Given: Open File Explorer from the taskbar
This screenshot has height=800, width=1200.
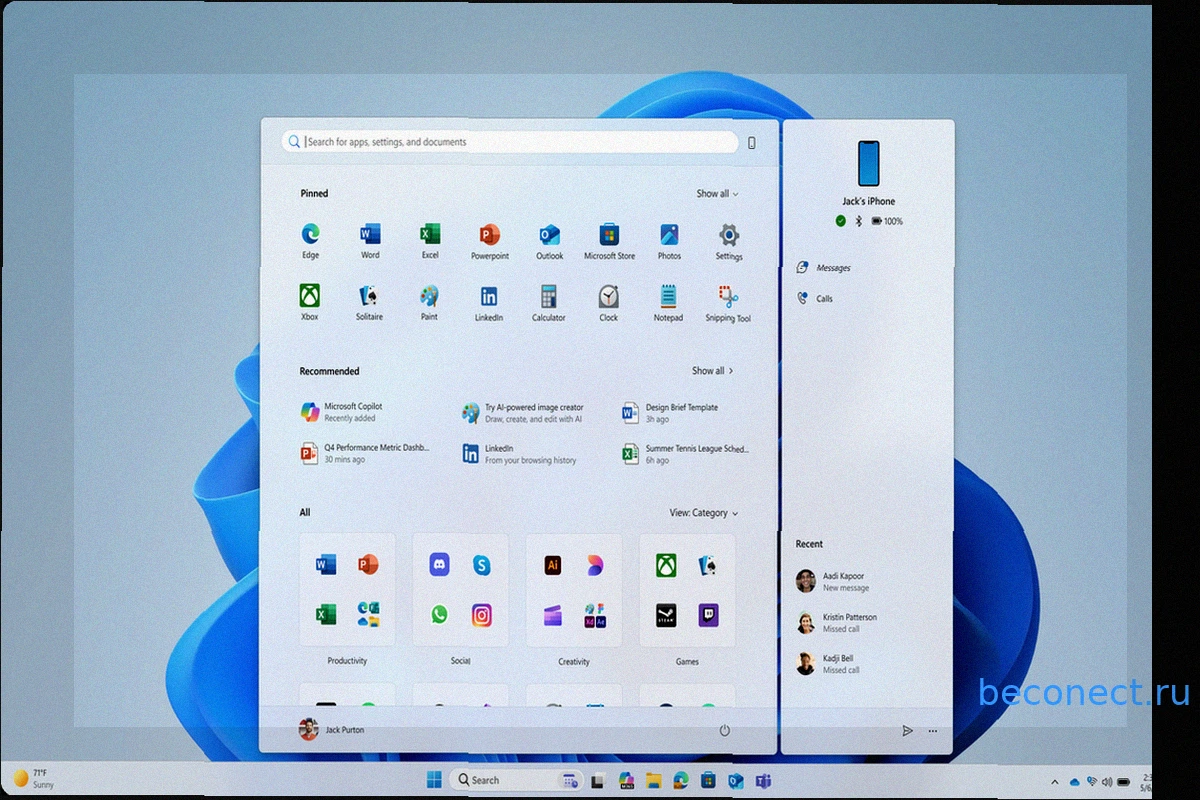Looking at the screenshot, I should [654, 780].
